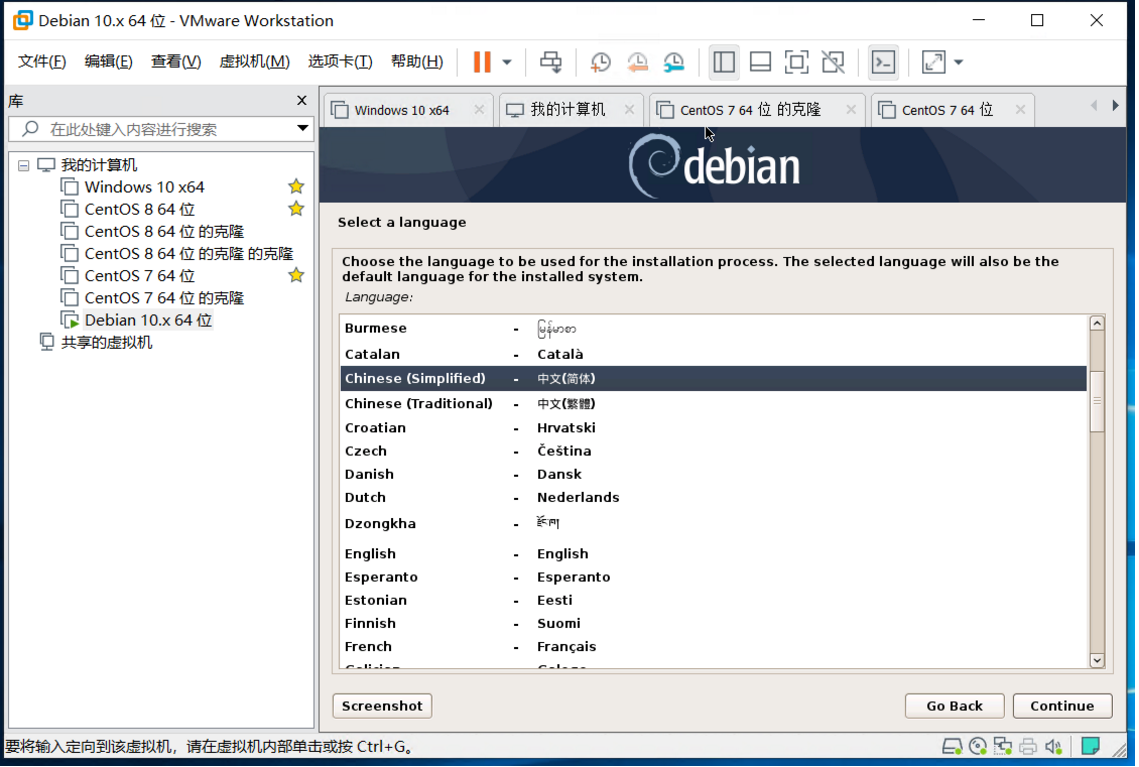Click the Go Back button
This screenshot has width=1139, height=767.
(x=954, y=706)
